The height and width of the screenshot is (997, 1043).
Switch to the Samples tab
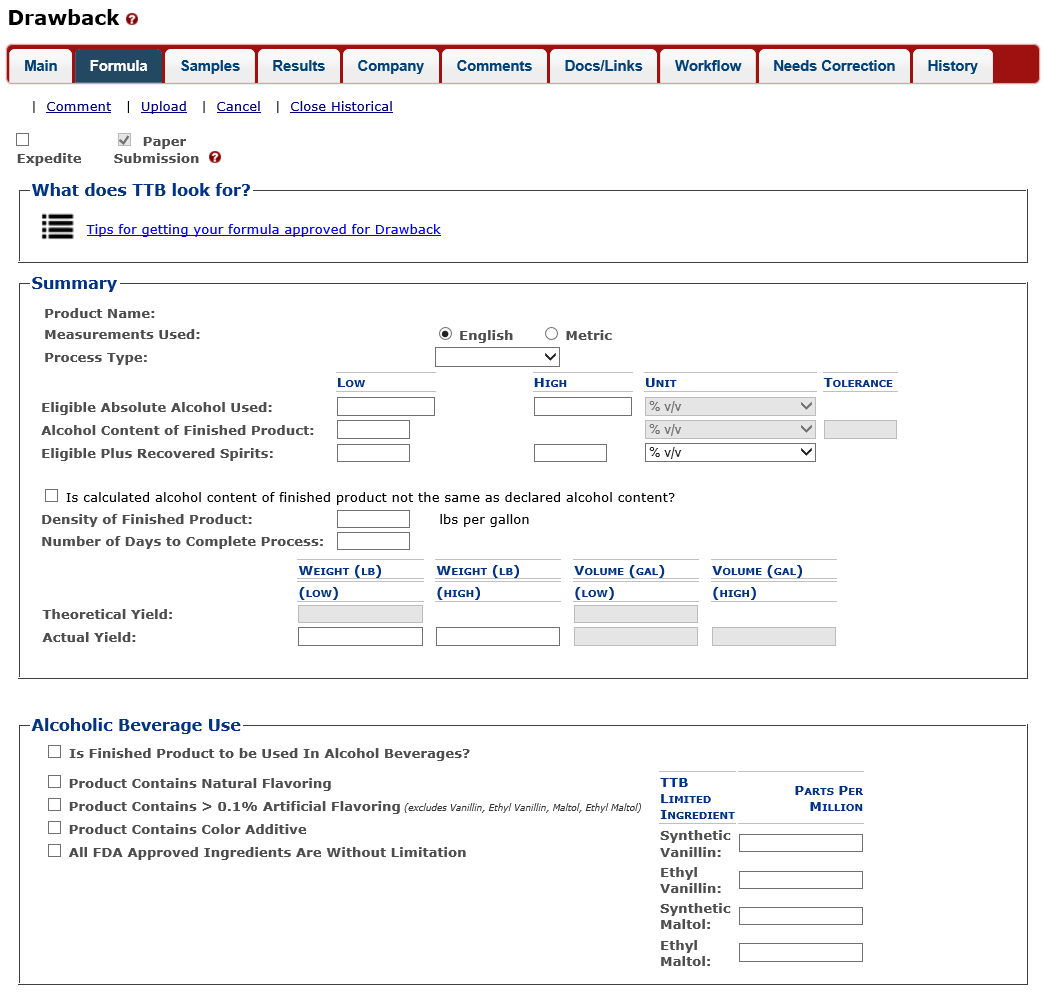[x=210, y=66]
